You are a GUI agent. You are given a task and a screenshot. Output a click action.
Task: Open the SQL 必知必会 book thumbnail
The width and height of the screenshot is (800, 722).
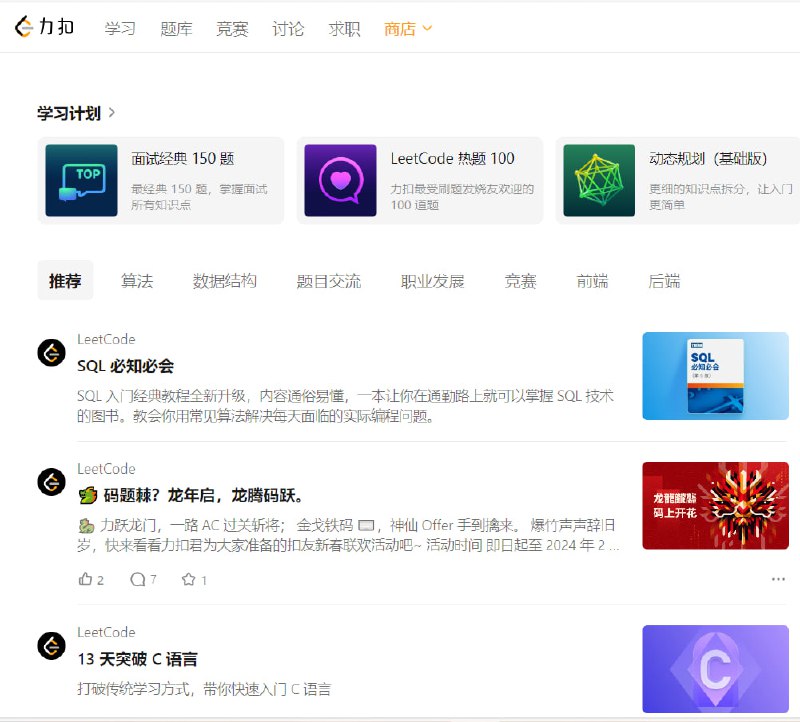click(x=715, y=376)
